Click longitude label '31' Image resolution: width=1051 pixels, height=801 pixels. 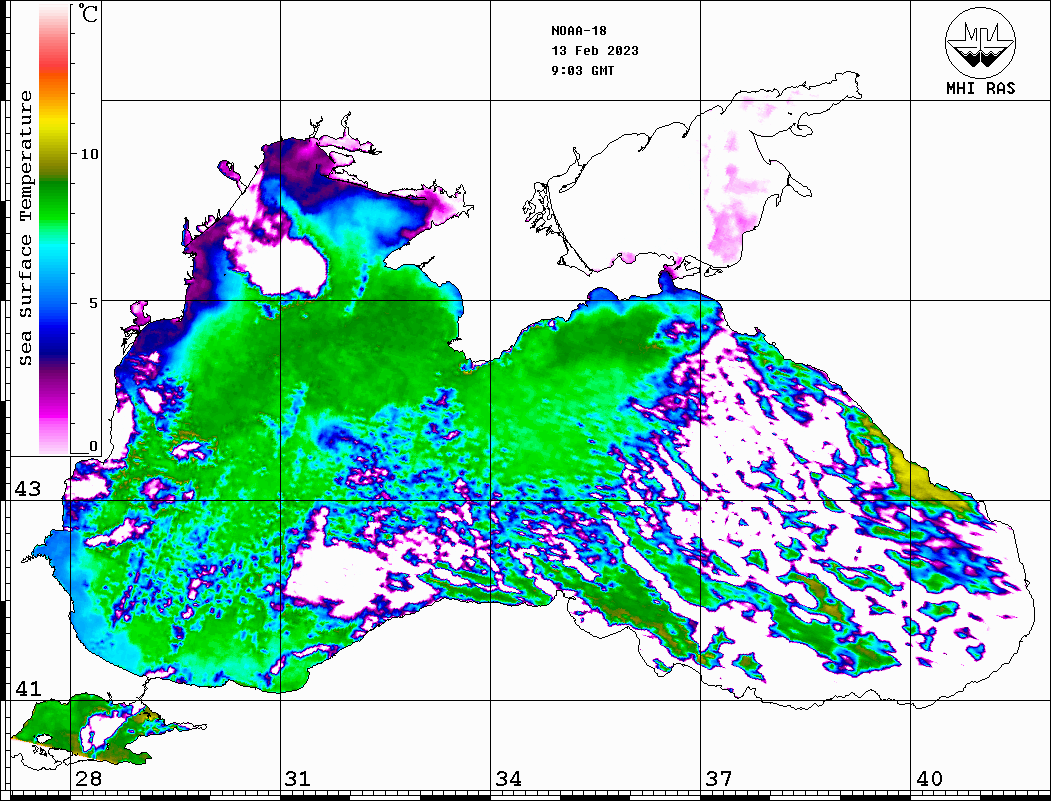pyautogui.click(x=298, y=779)
